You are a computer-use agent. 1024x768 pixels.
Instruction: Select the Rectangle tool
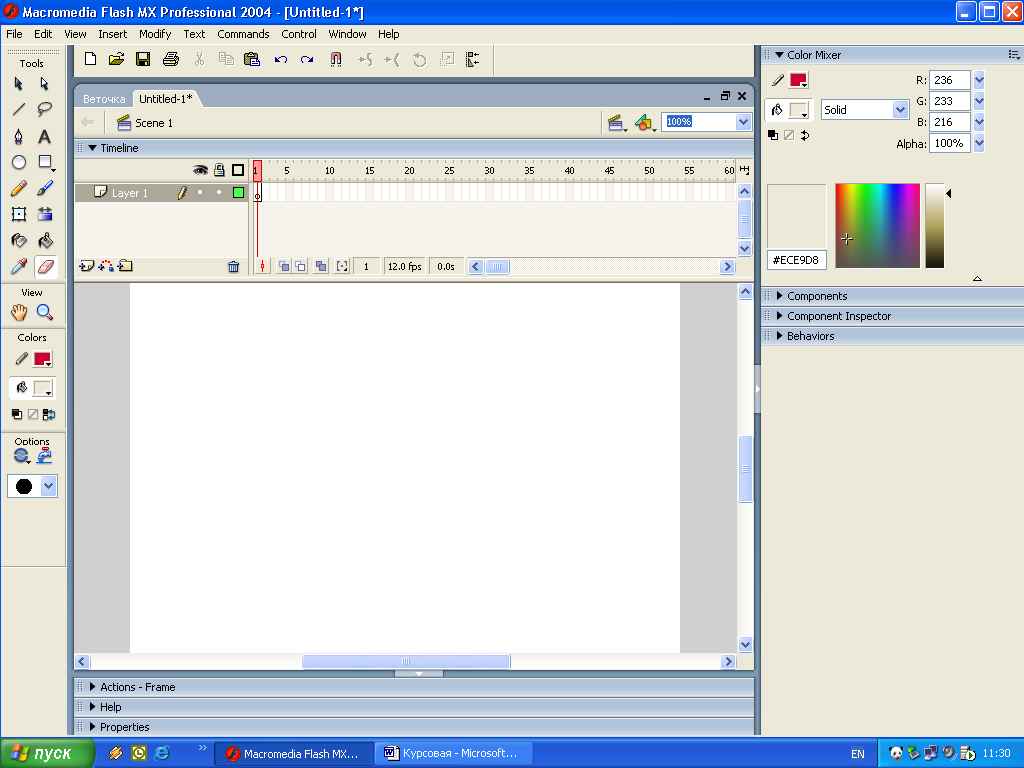pos(44,162)
